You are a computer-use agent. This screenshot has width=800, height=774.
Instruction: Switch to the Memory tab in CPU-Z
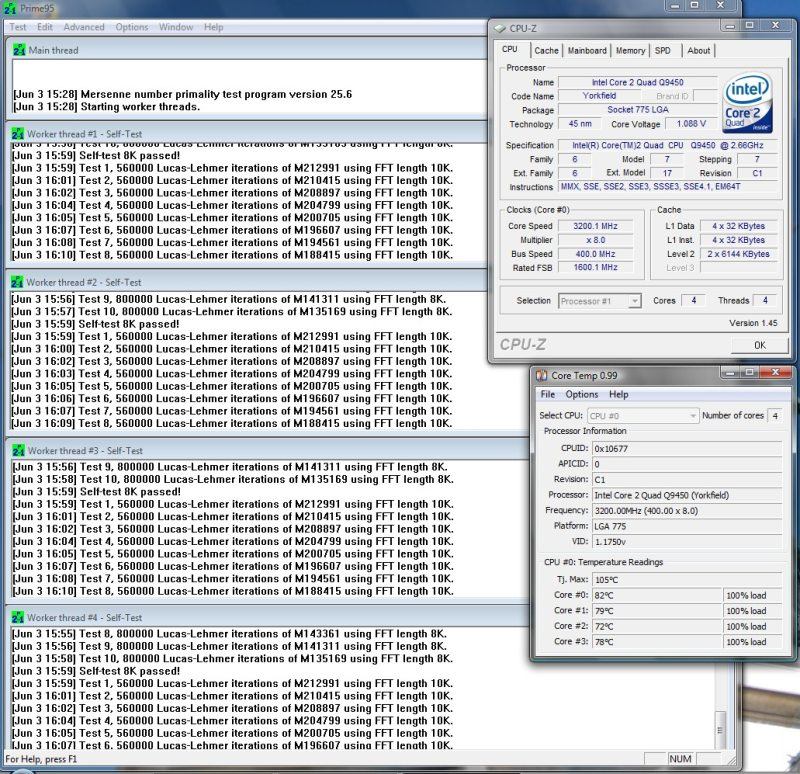tap(630, 51)
